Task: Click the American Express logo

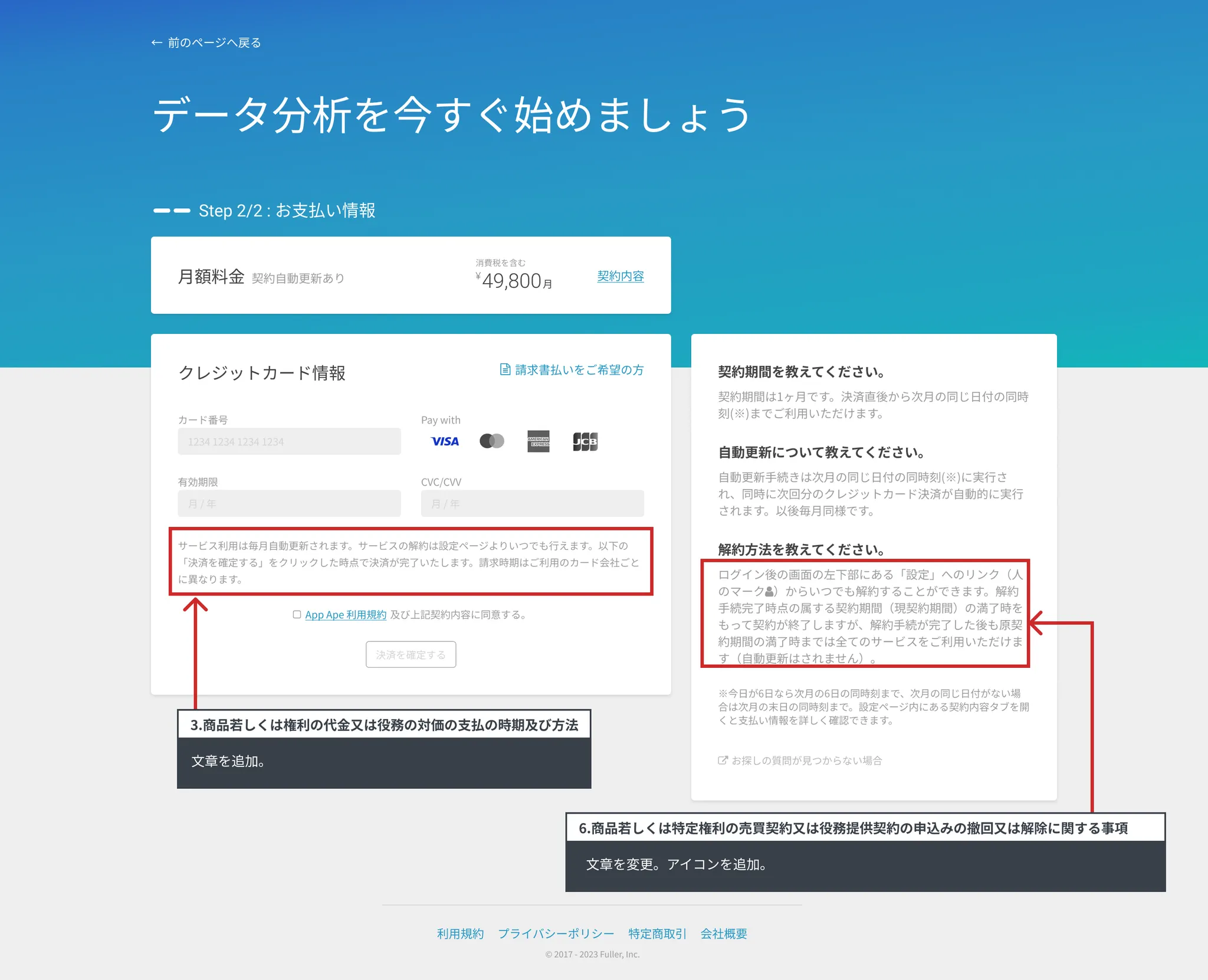Action: click(x=538, y=441)
